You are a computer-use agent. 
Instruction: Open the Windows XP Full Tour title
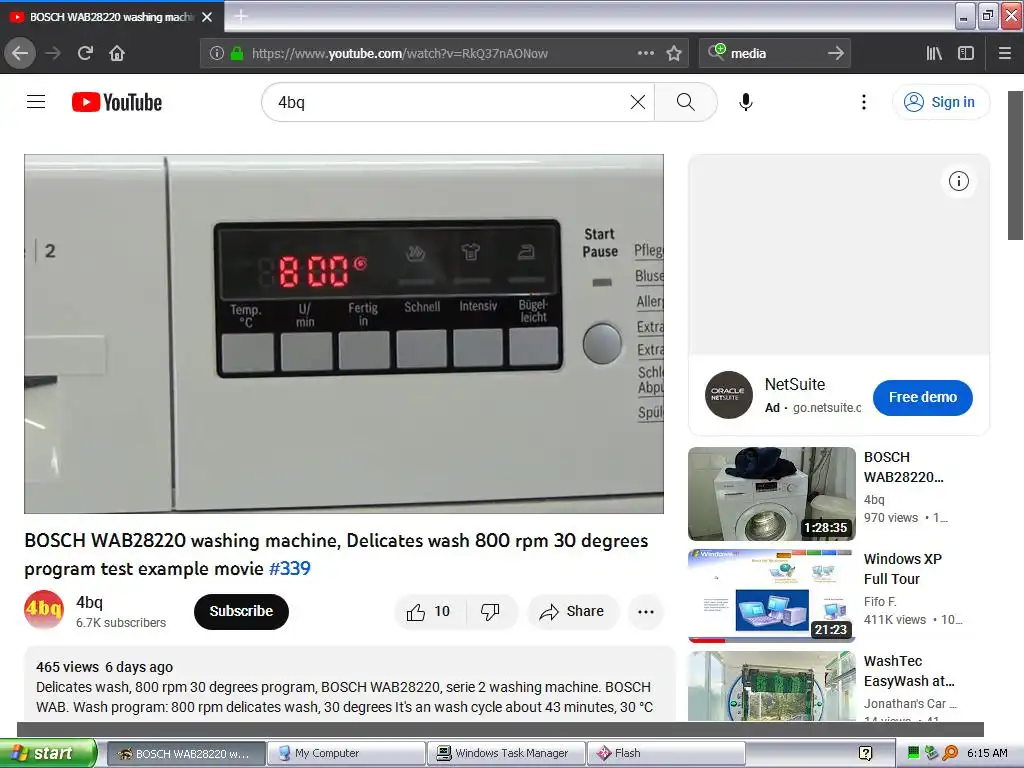(x=903, y=569)
